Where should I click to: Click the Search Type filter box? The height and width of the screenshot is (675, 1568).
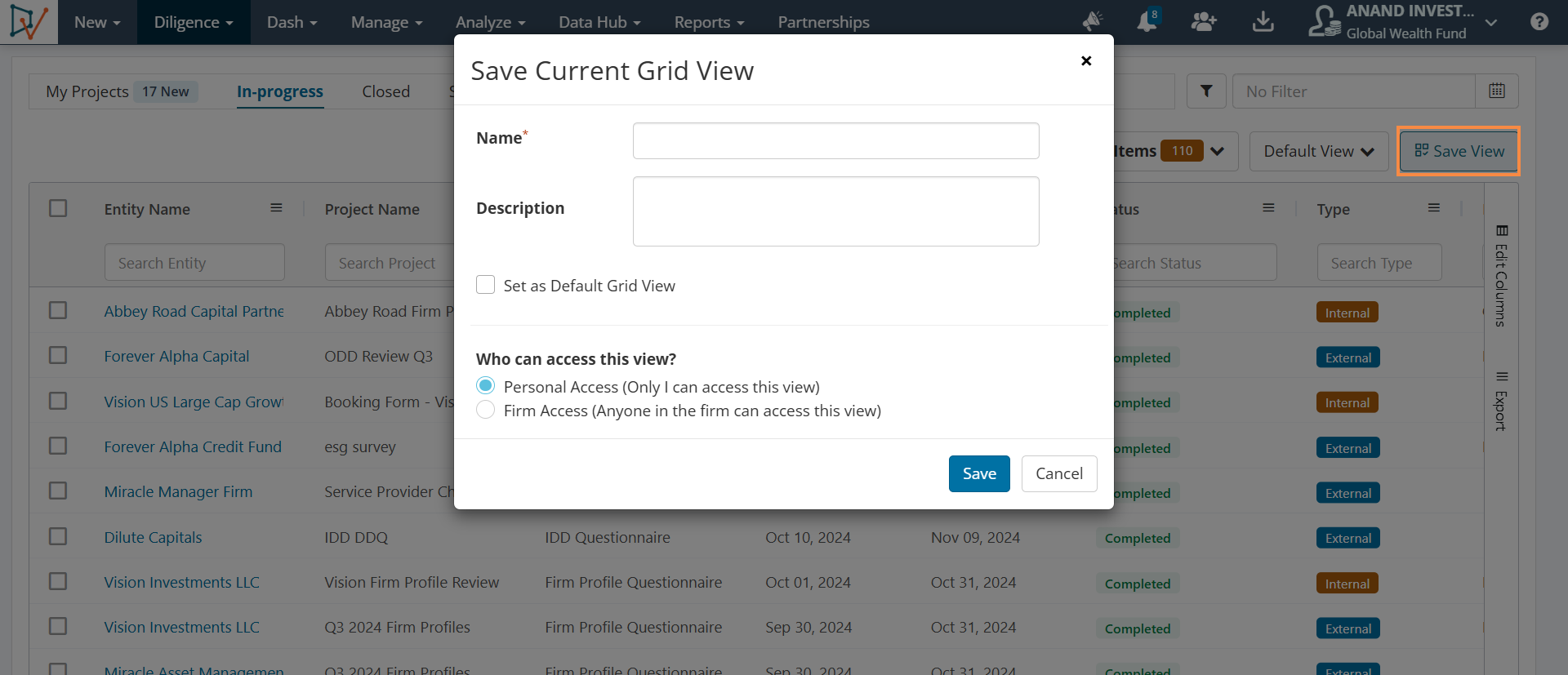tap(1379, 263)
